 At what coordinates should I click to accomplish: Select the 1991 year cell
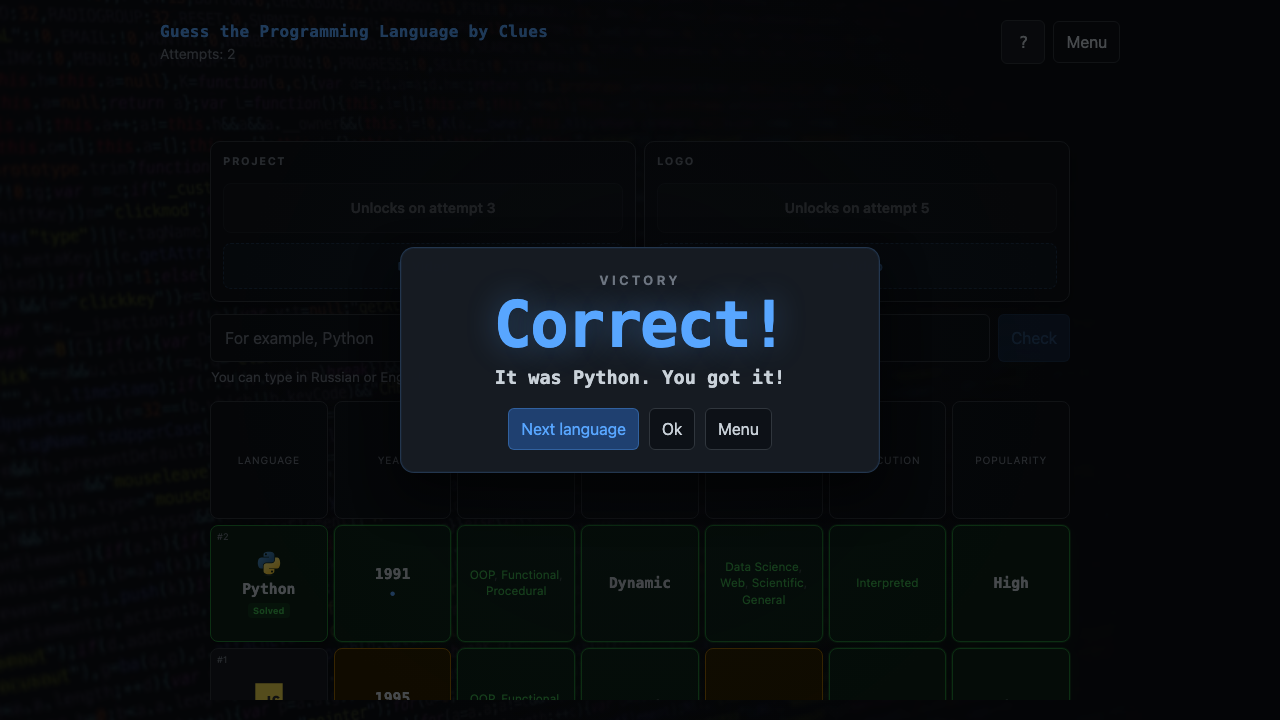[392, 583]
